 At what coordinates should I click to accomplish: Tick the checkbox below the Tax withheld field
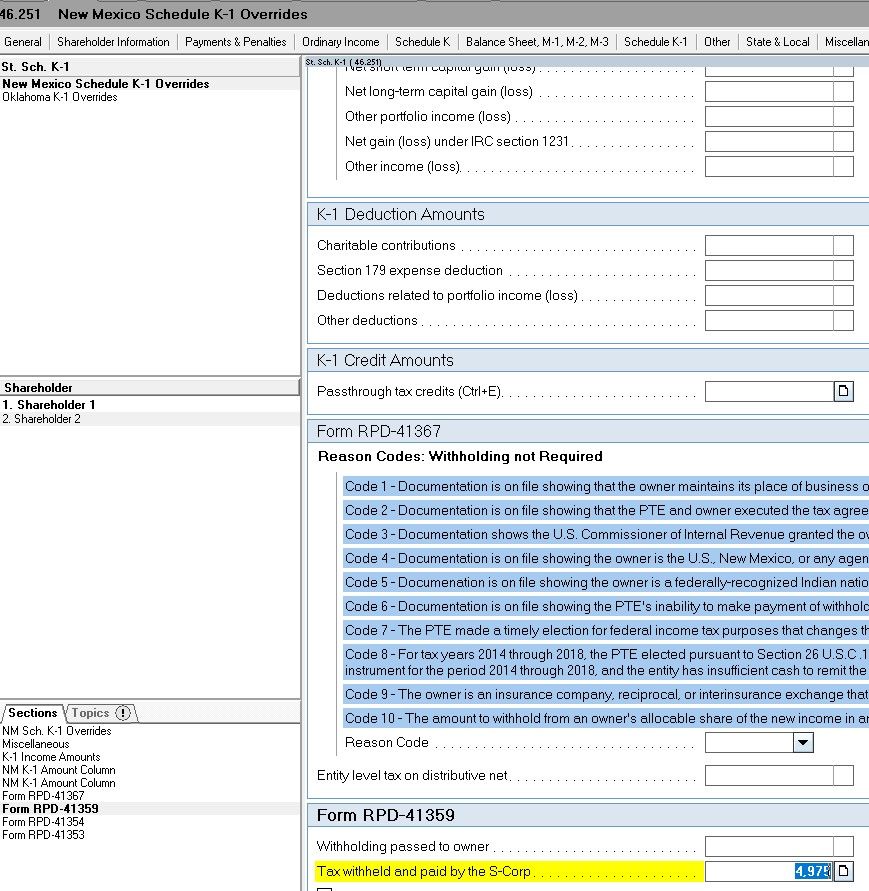click(322, 887)
